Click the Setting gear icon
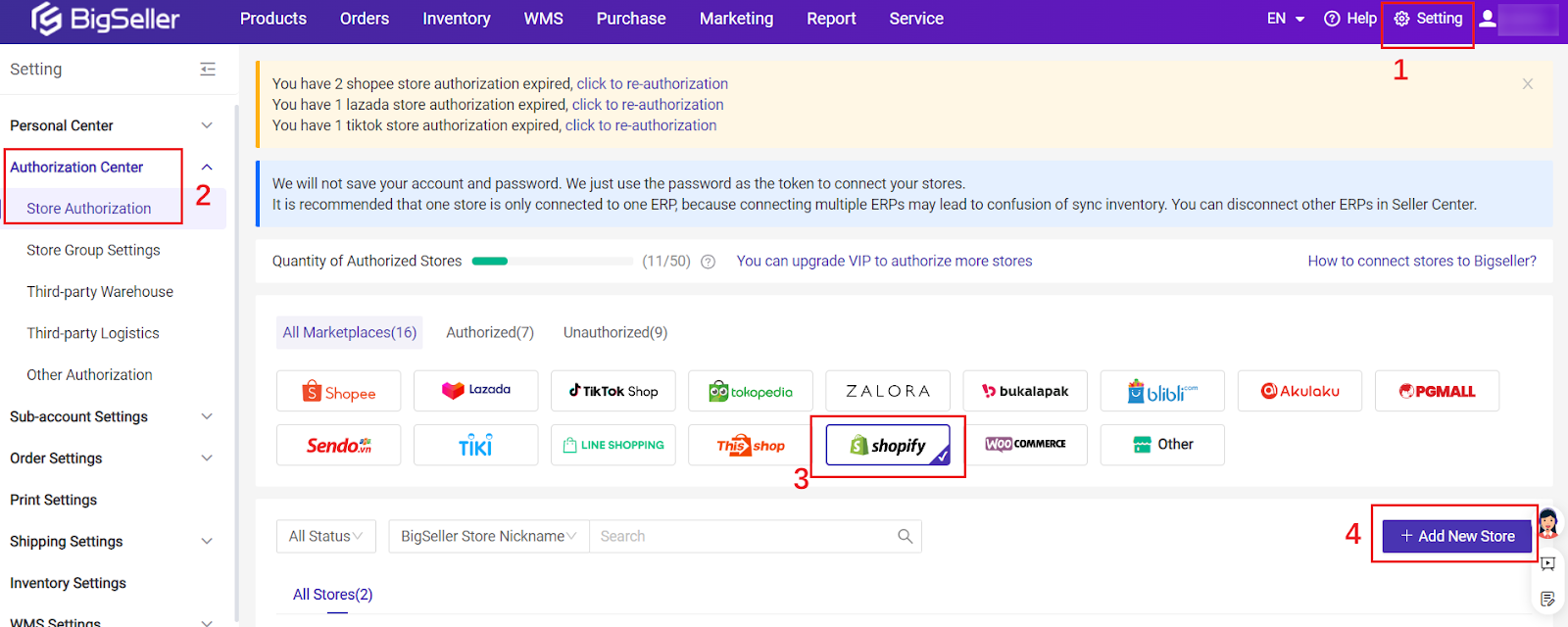The width and height of the screenshot is (1568, 627). coord(1401,19)
